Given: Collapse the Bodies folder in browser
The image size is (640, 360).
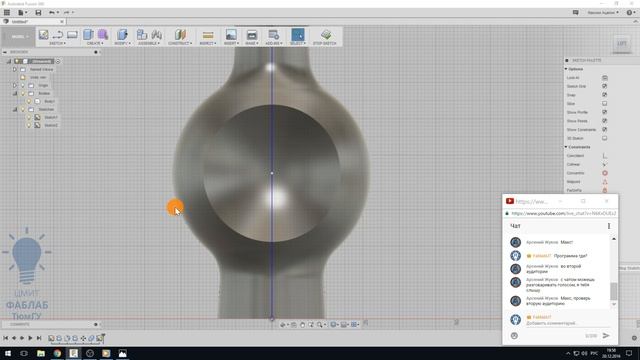Looking at the screenshot, I should point(15,93).
